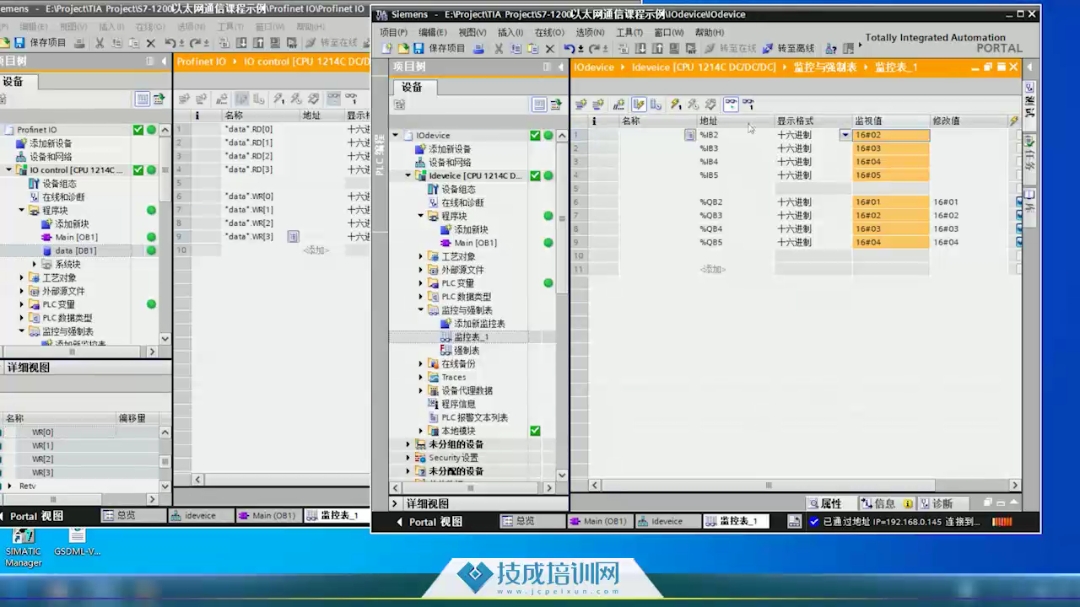Toggle the monitor all glasses icon in watch table
The height and width of the screenshot is (607, 1080).
pyautogui.click(x=731, y=104)
